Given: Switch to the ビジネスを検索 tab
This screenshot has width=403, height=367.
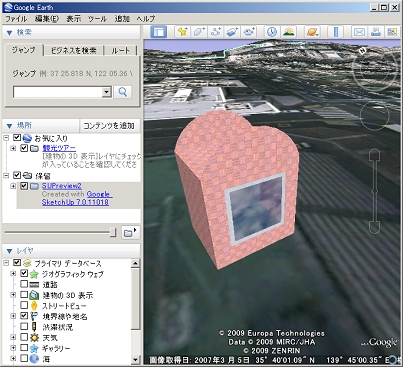Looking at the screenshot, I should click(74, 50).
